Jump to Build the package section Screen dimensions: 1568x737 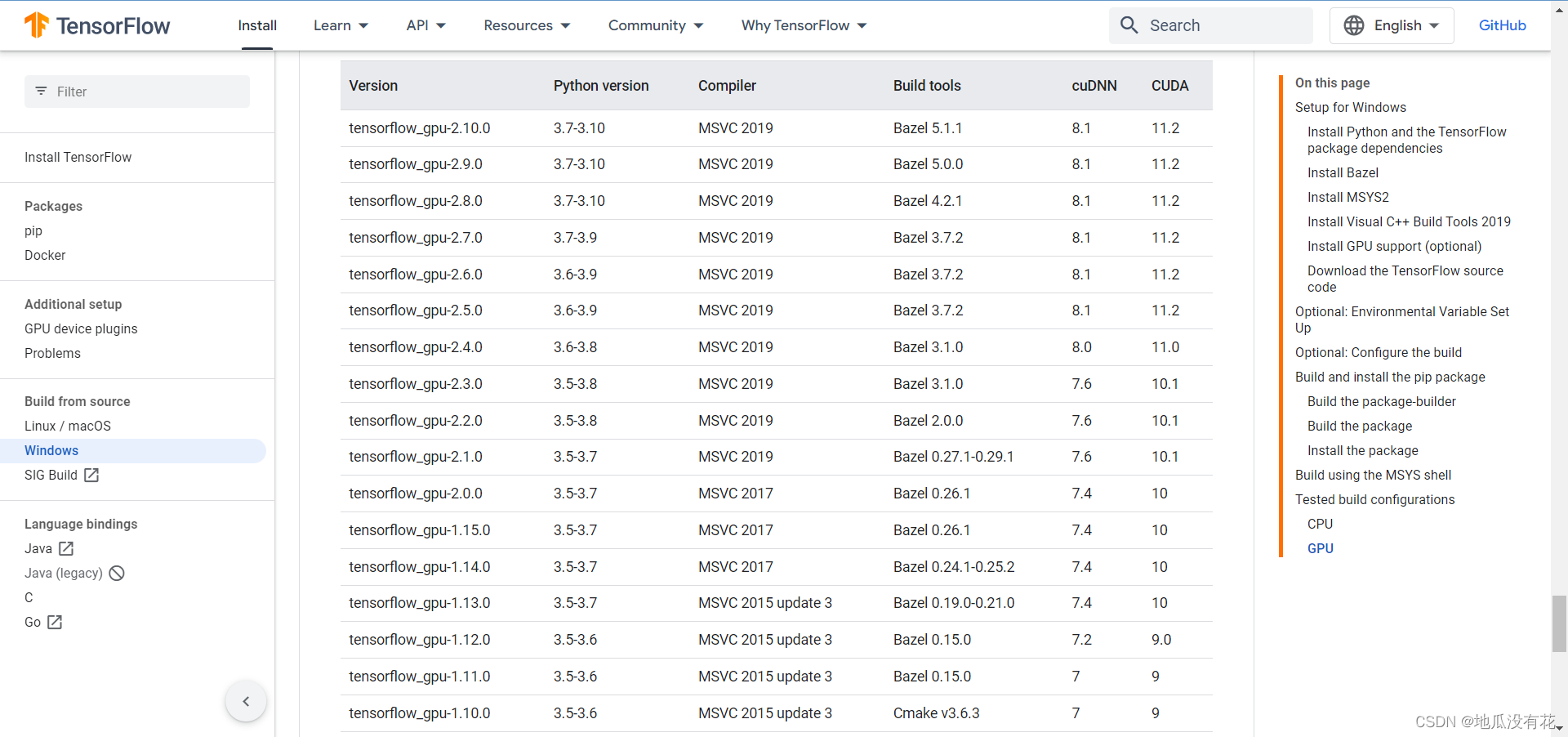point(1360,426)
